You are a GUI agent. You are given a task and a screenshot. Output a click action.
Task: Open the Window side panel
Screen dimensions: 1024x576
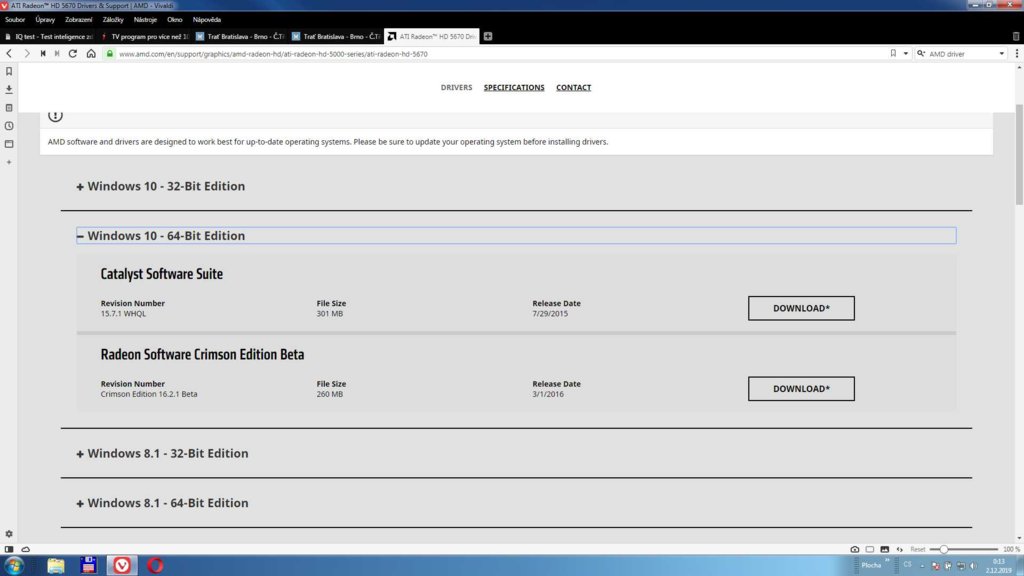pyautogui.click(x=9, y=144)
